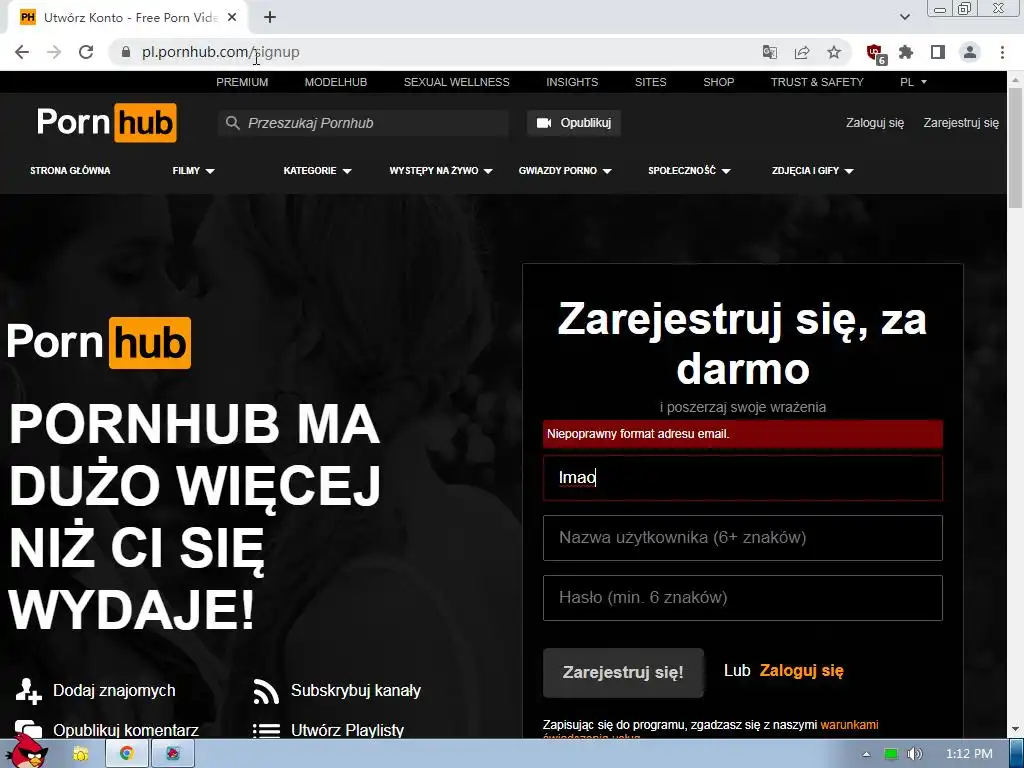1024x768 pixels.
Task: Open the PL language dropdown
Action: tap(914, 82)
